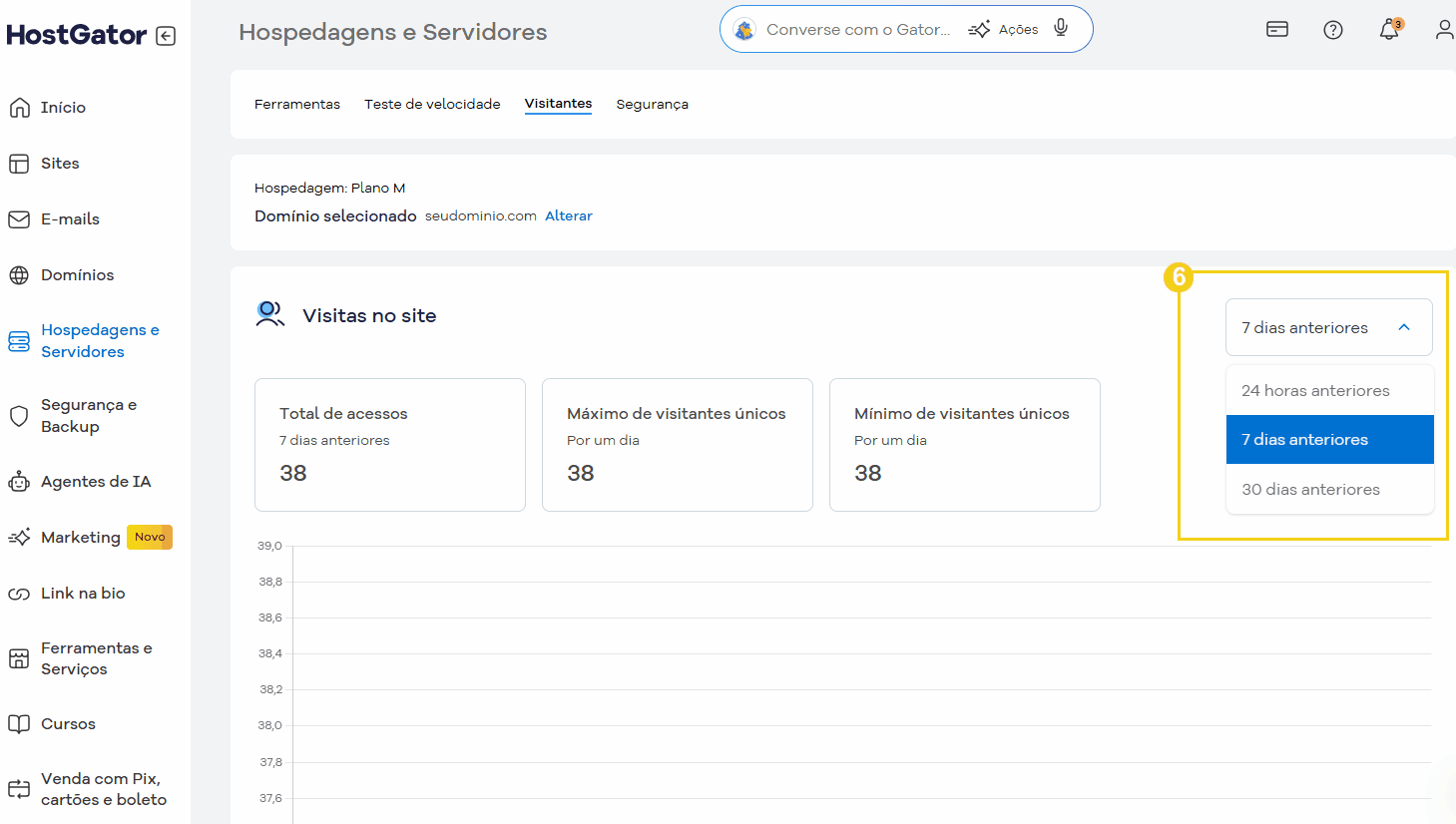Open the 7 dias anteriores period dropdown
Viewport: 1456px width, 824px height.
pyautogui.click(x=1328, y=326)
